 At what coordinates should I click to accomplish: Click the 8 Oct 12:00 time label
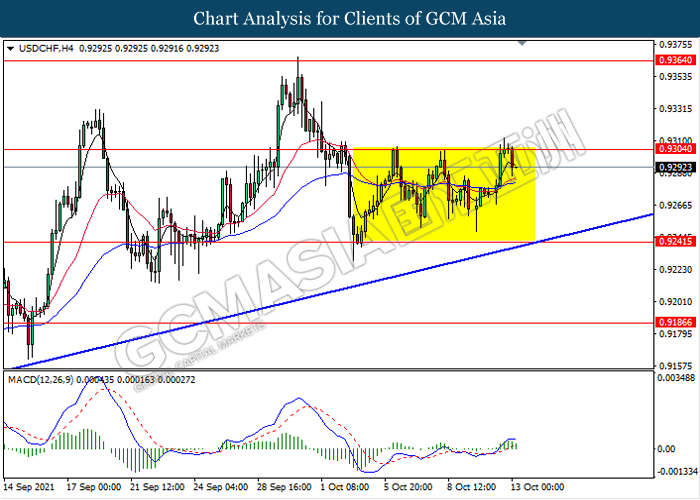[x=472, y=487]
